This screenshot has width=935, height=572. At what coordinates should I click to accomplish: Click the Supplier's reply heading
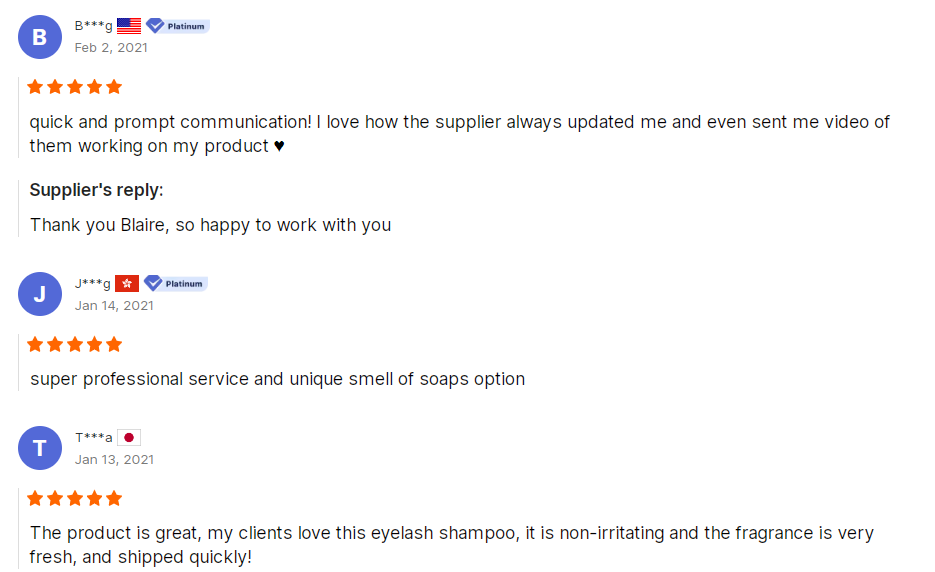coord(96,190)
